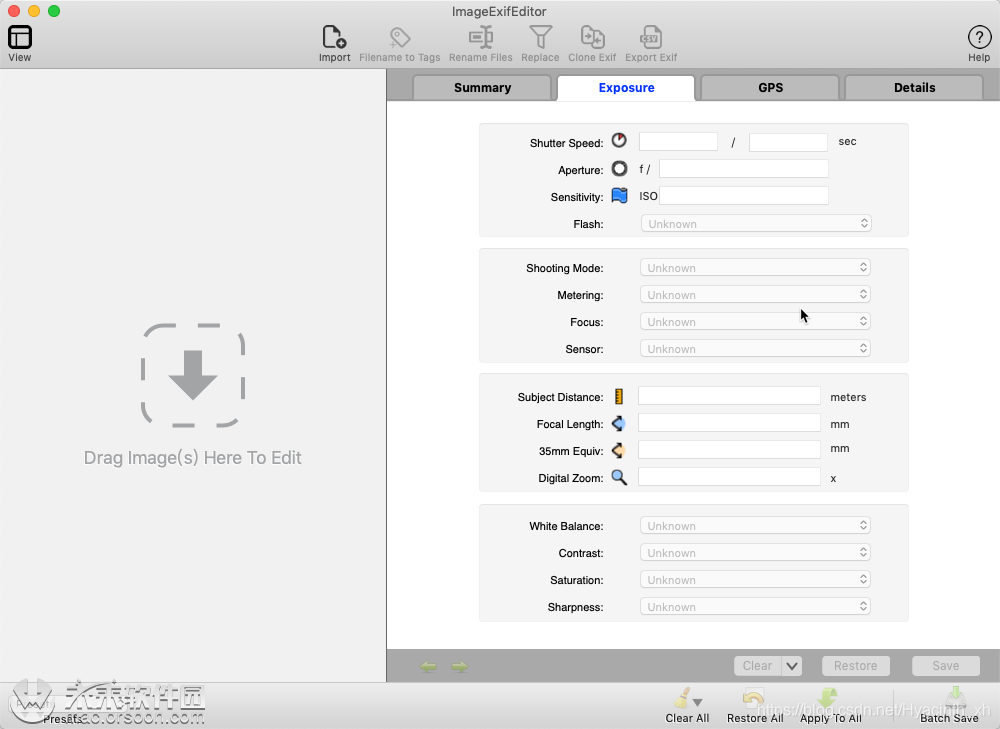Image resolution: width=1000 pixels, height=729 pixels.
Task: Open the Metering dropdown
Action: point(755,294)
